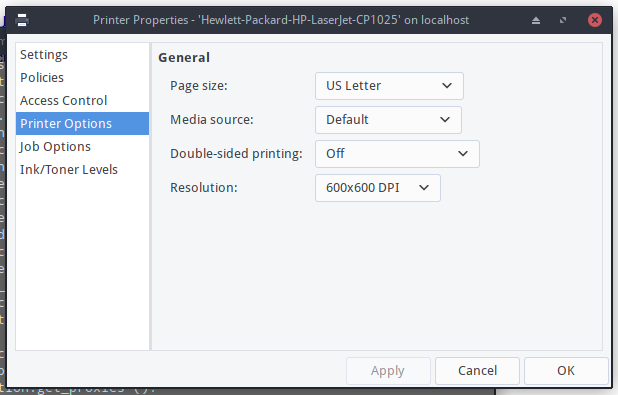The height and width of the screenshot is (395, 618).
Task: Click the Cancel button
Action: coord(477,371)
